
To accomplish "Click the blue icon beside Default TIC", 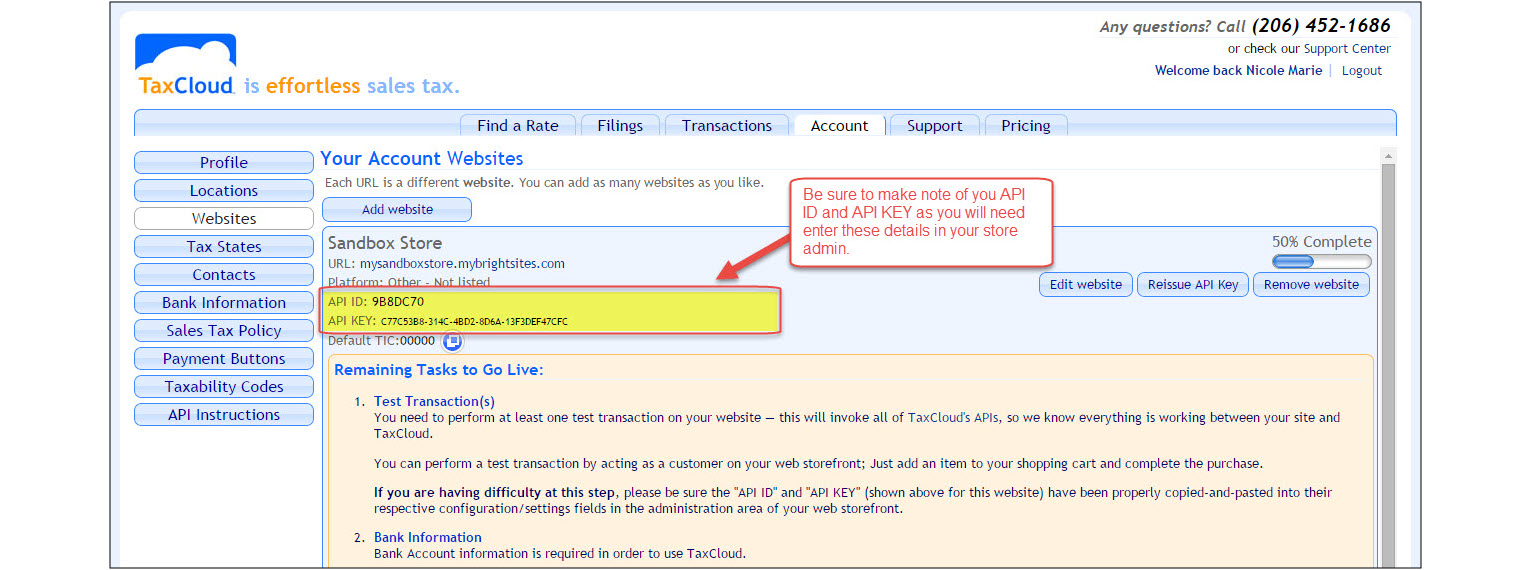I will (452, 341).
